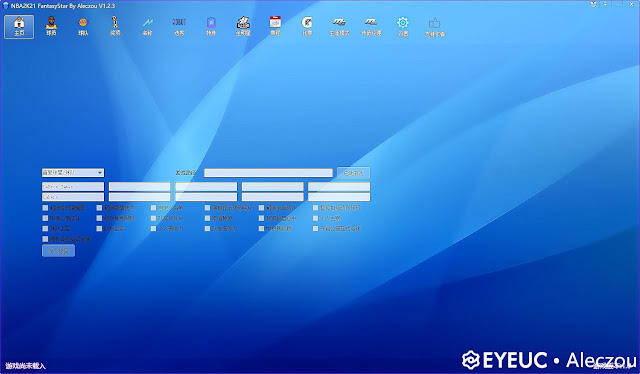
Task: Open the Schedule red calendar icon
Action: tap(275, 27)
